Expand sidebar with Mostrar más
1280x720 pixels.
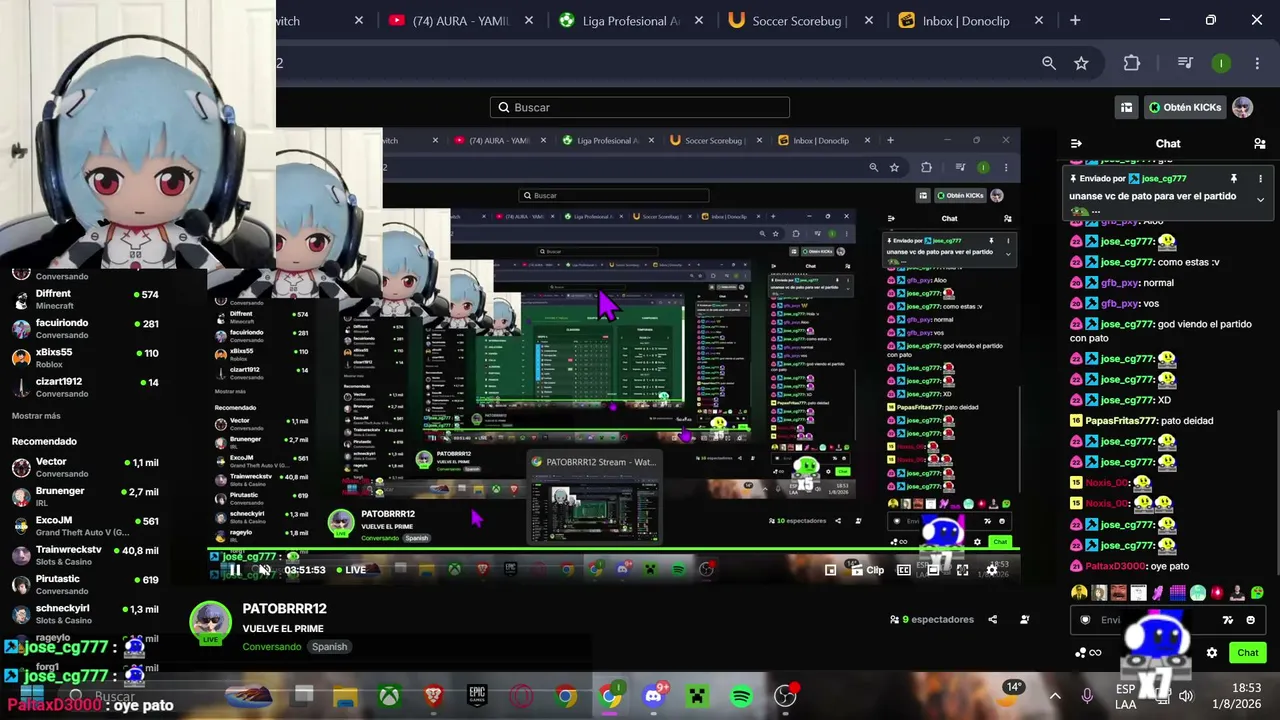pos(36,416)
